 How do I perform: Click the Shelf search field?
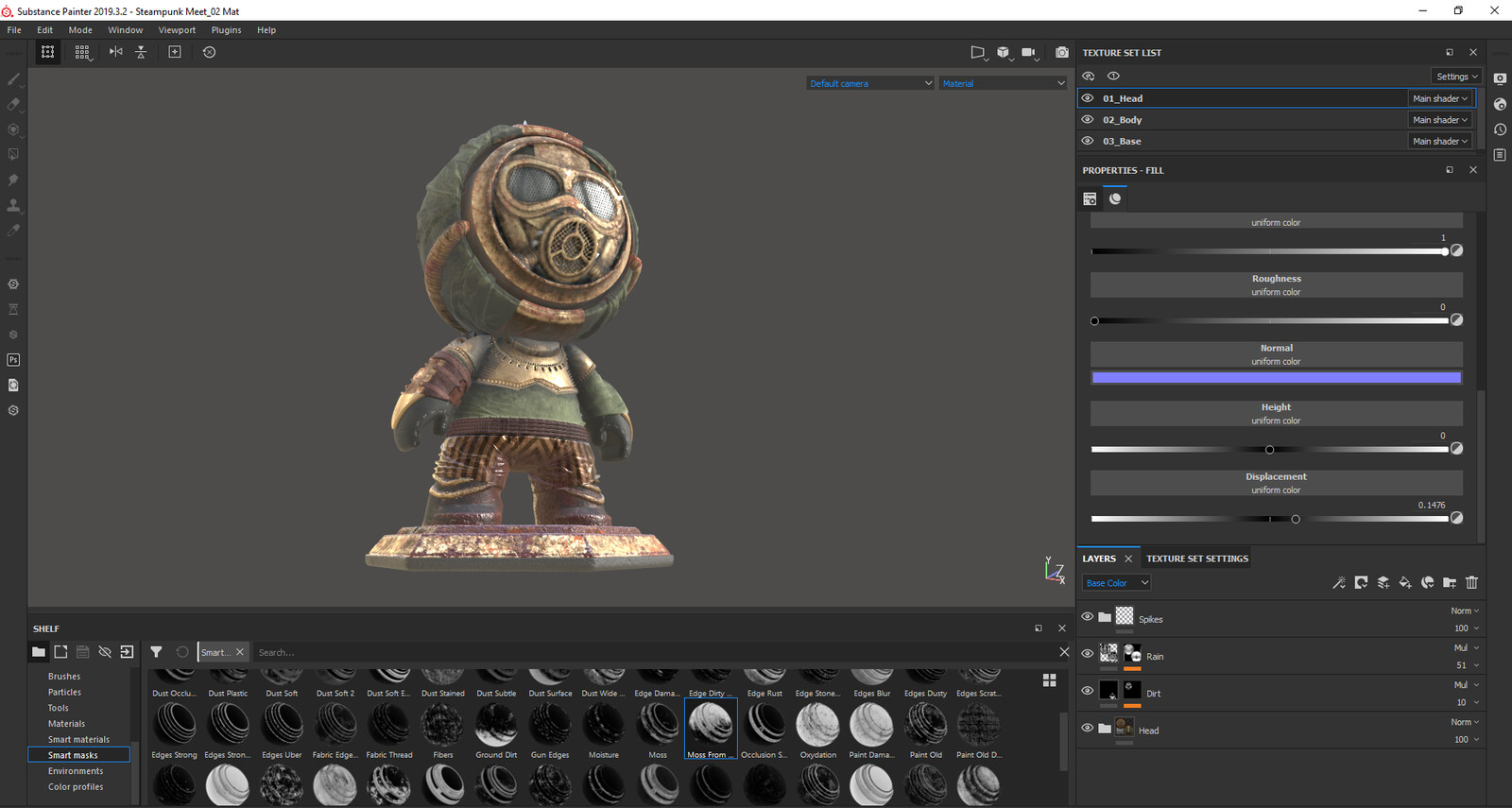pyautogui.click(x=652, y=652)
